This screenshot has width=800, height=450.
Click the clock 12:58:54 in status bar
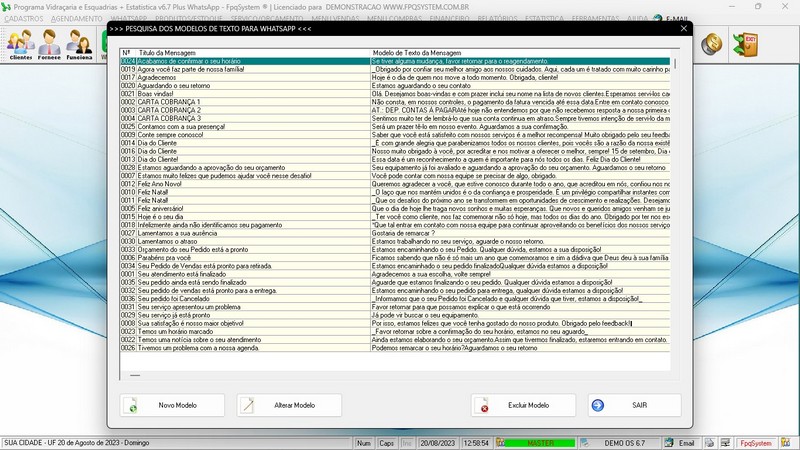coord(476,443)
